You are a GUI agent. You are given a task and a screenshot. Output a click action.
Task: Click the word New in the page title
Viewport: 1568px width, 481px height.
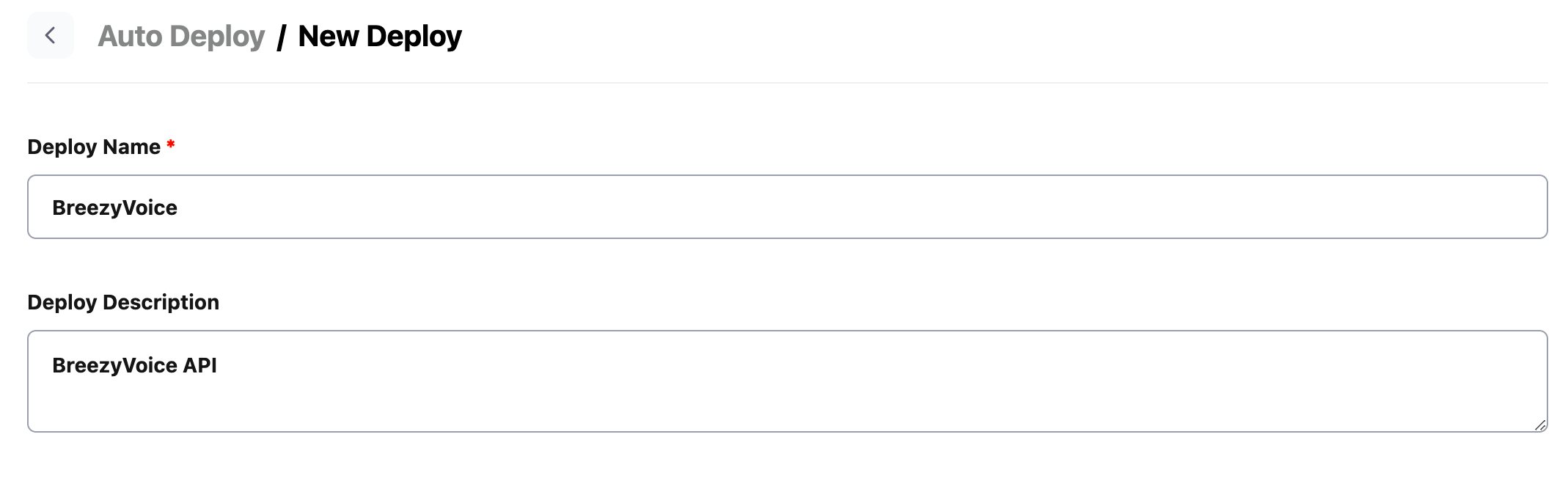pyautogui.click(x=328, y=36)
